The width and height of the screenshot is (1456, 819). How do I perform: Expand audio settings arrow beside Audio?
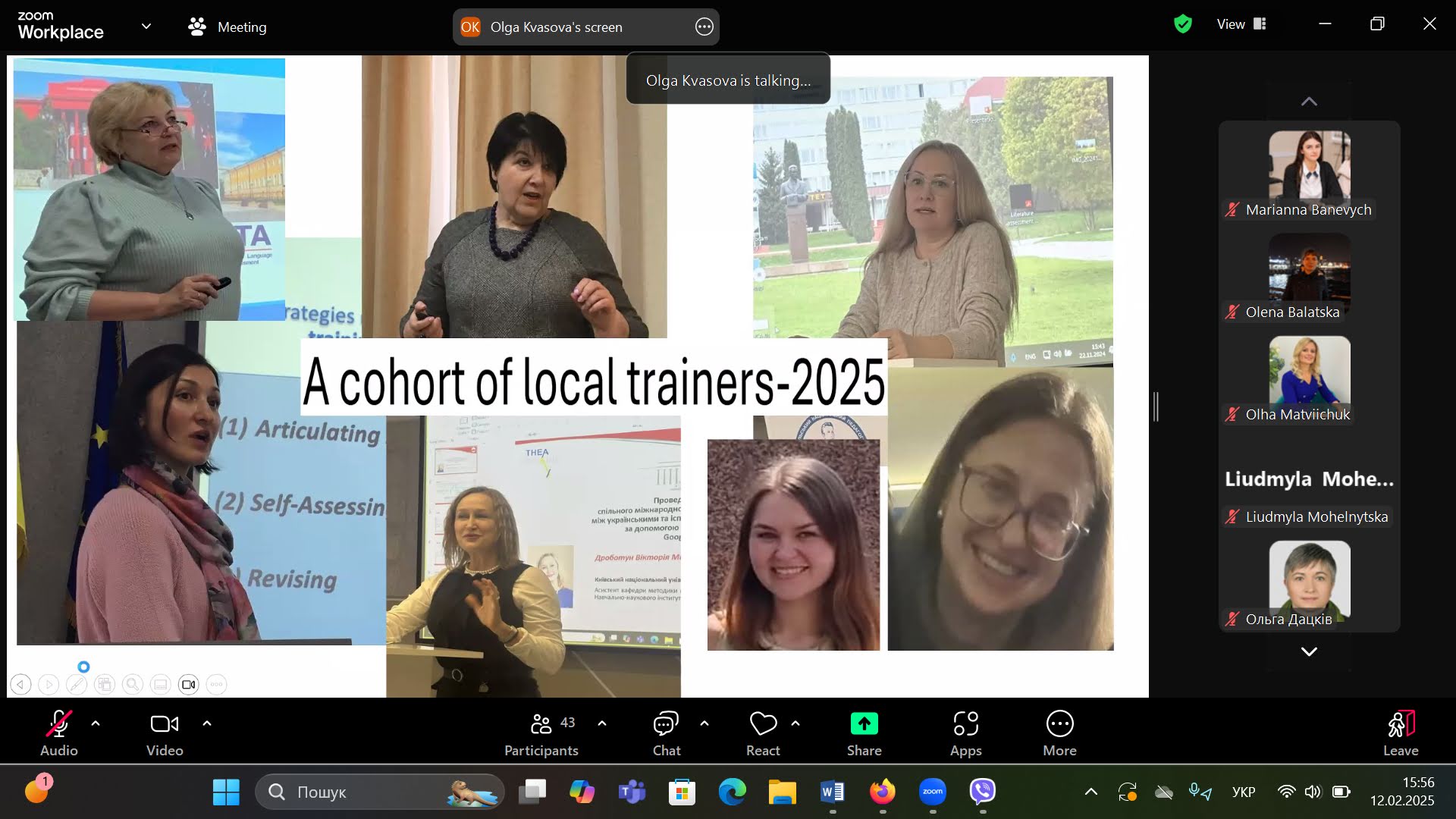(x=96, y=723)
